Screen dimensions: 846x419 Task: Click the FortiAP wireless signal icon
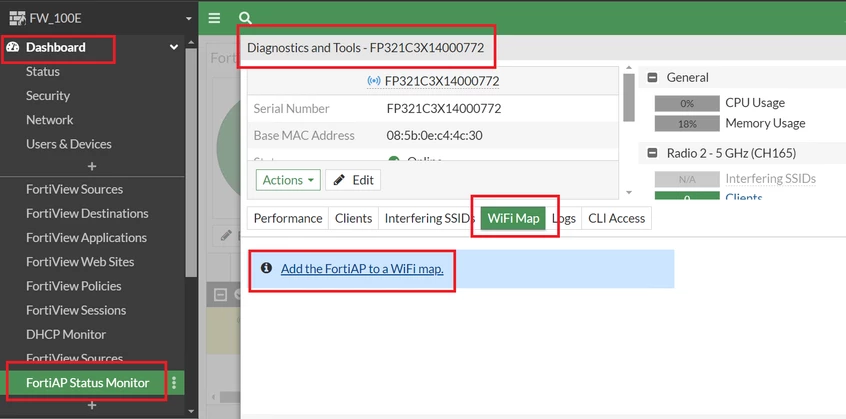tap(374, 81)
